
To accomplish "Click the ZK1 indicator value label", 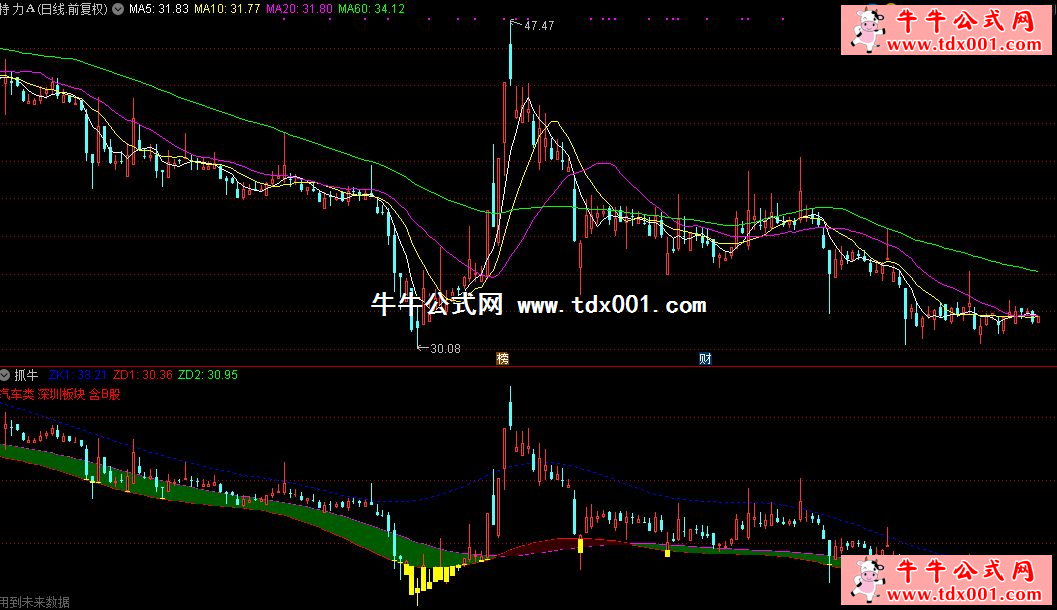I will pos(76,375).
